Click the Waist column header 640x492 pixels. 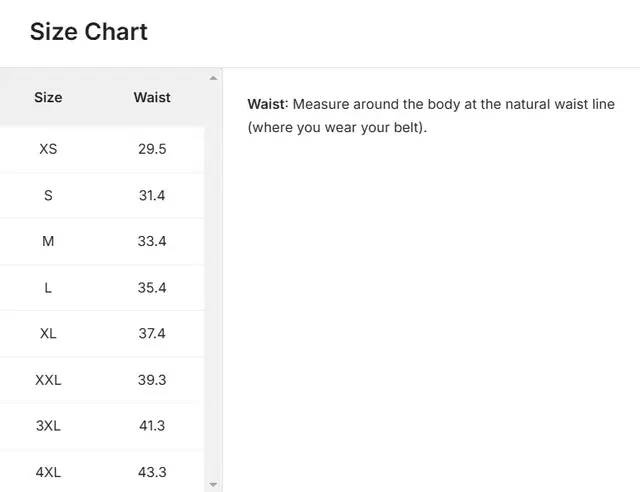(x=152, y=97)
